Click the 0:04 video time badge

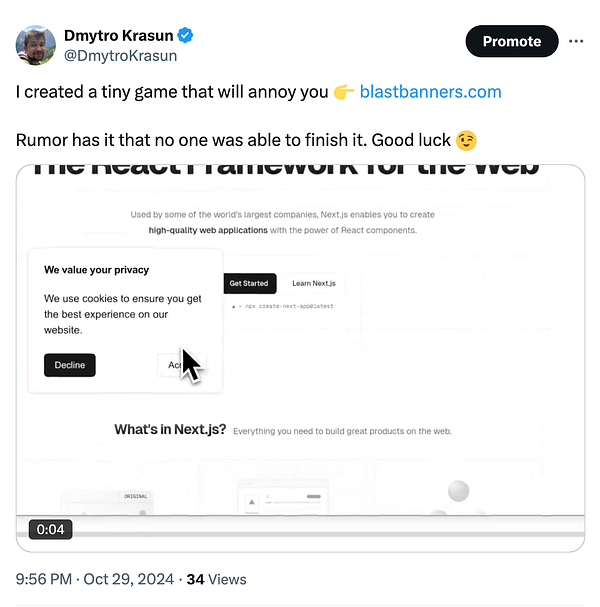[50, 529]
